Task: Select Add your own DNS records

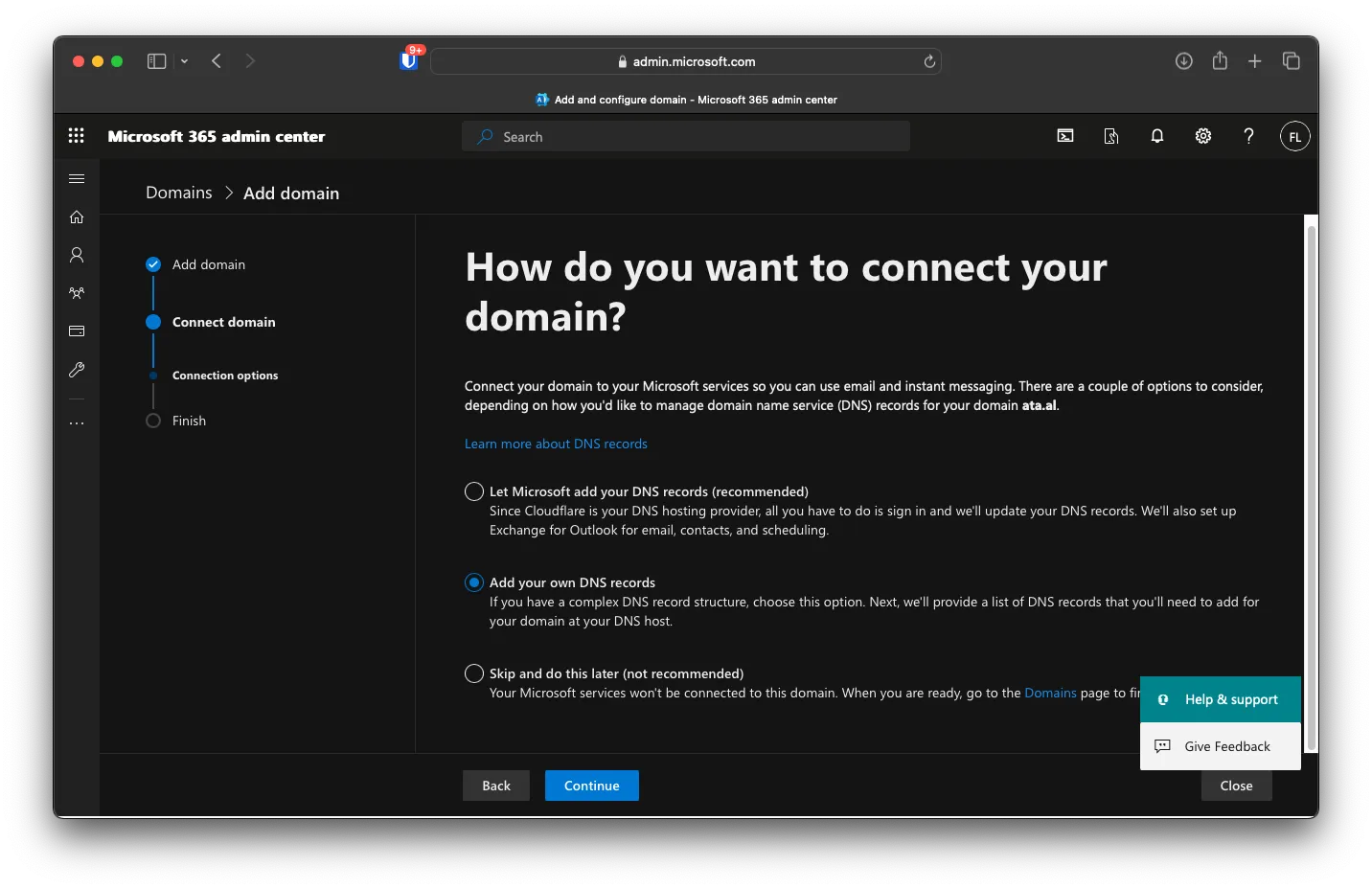Action: (x=474, y=582)
